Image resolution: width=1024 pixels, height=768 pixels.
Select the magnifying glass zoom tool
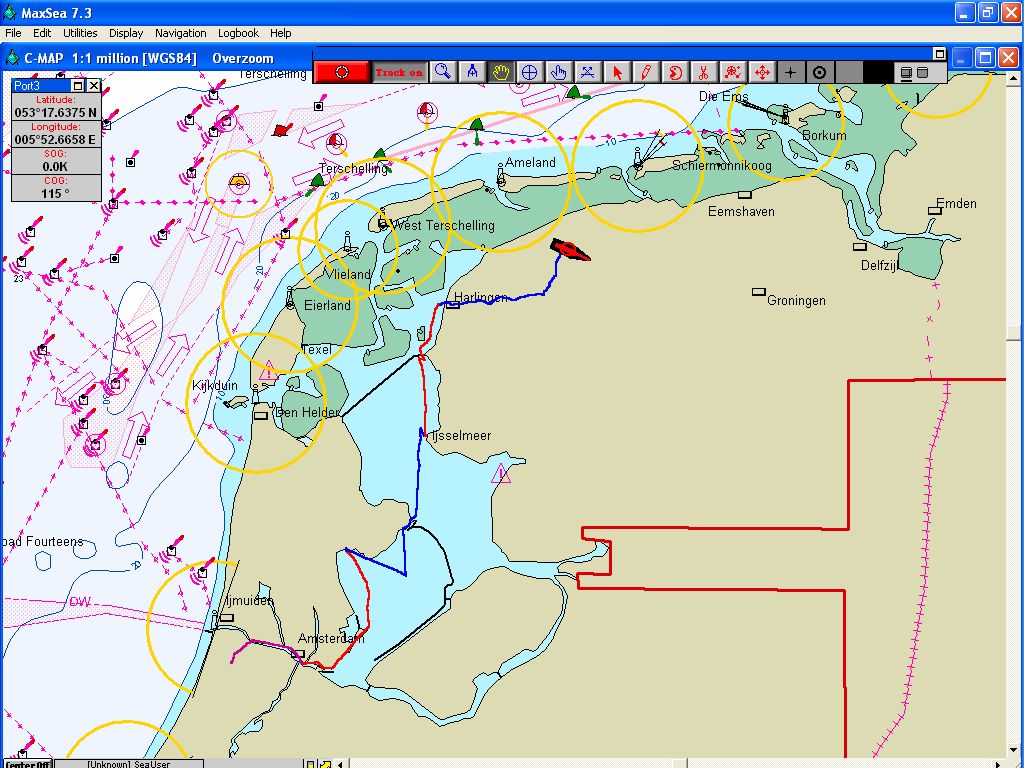click(443, 72)
